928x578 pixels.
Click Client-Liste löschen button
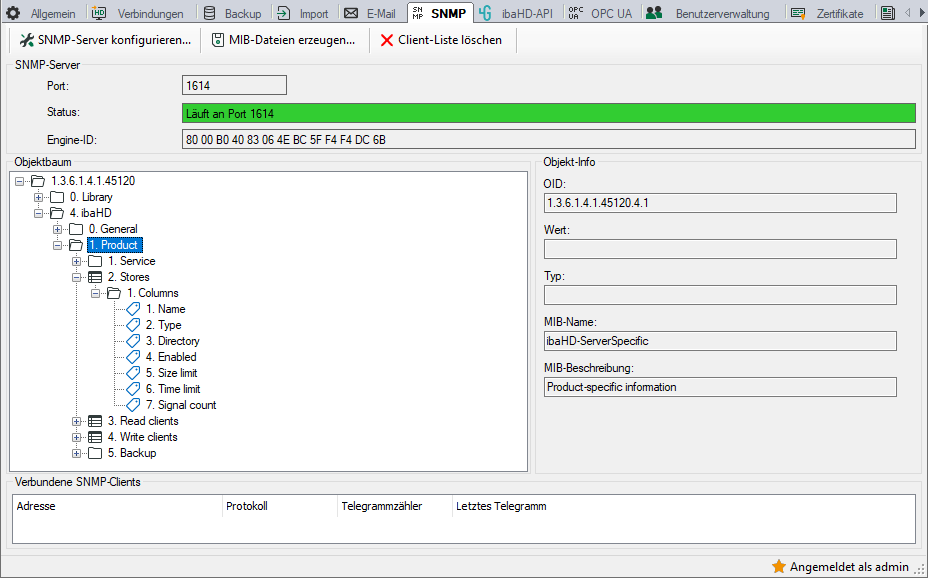(442, 40)
